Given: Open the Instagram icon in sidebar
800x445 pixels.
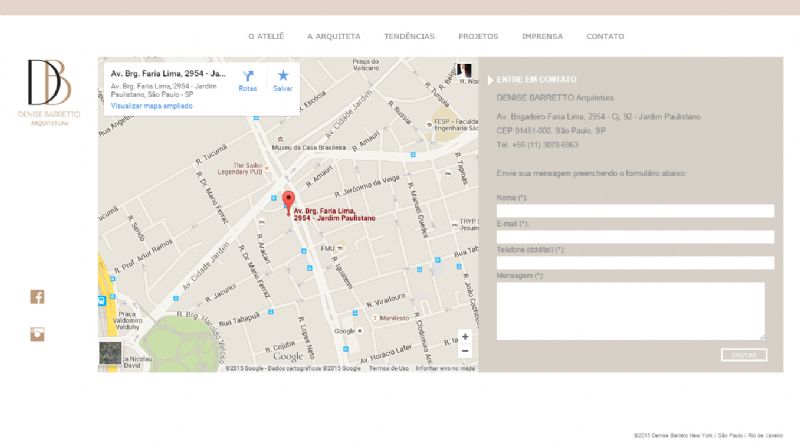Looking at the screenshot, I should point(37,334).
